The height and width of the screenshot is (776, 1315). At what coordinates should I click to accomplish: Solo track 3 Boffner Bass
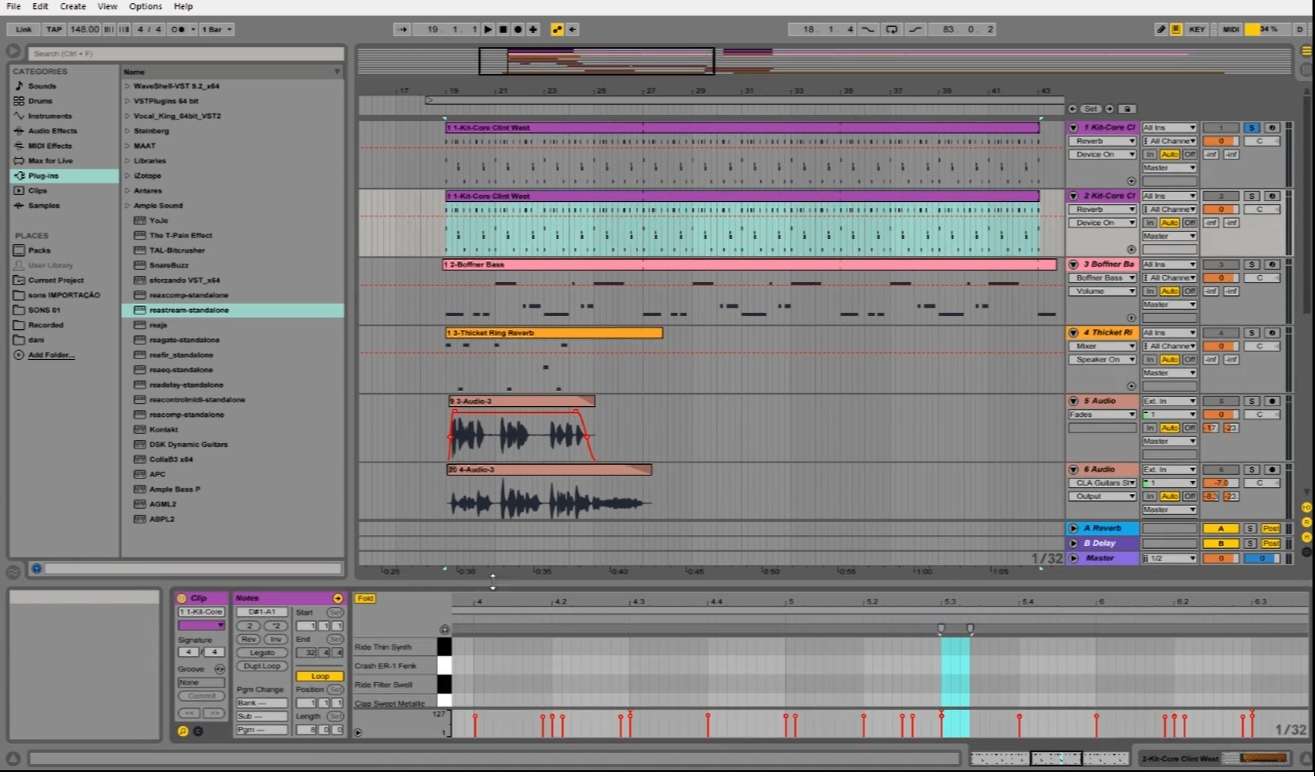[x=1252, y=264]
